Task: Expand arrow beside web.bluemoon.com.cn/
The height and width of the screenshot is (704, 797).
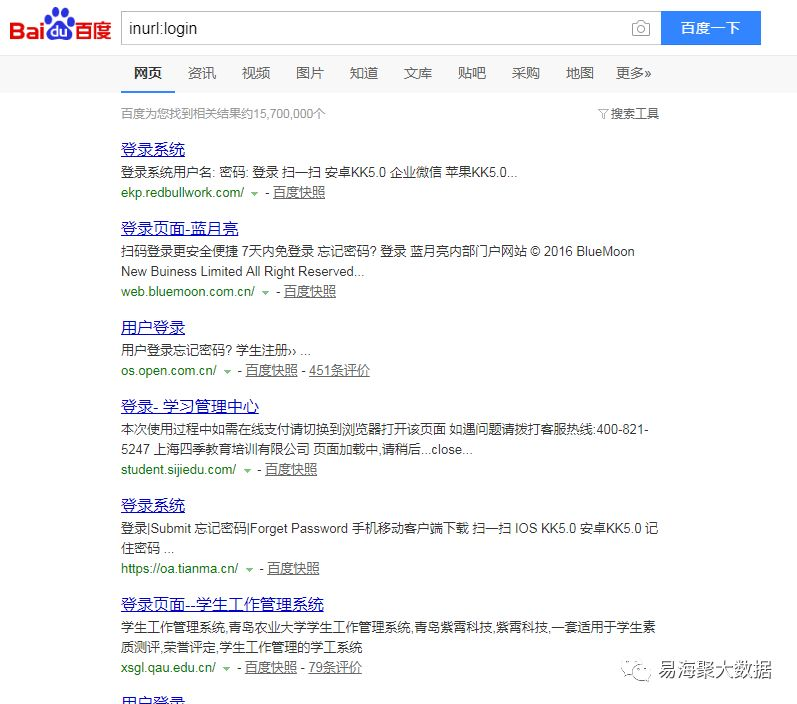Action: point(265,293)
